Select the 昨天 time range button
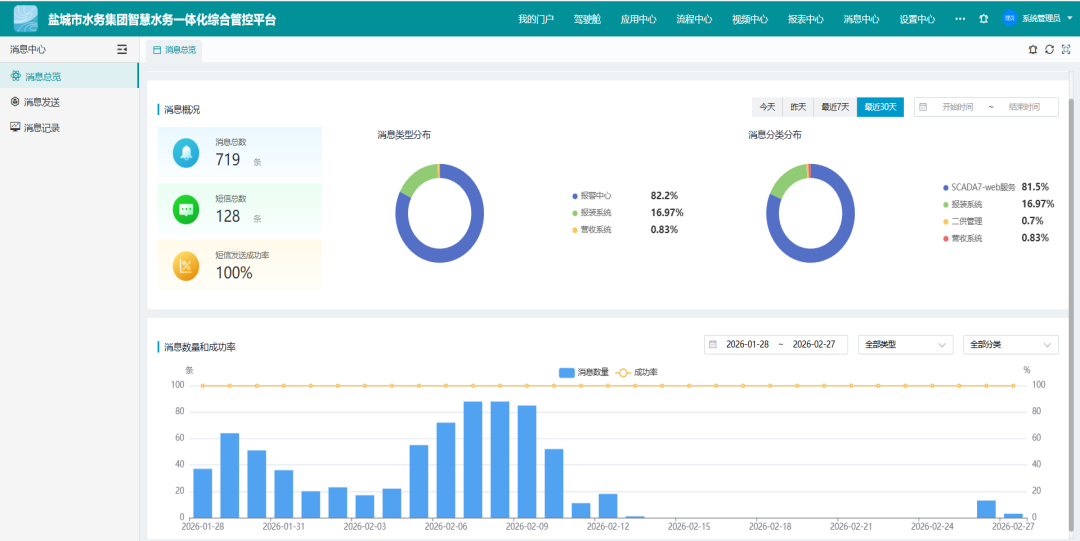This screenshot has height=541, width=1080. coord(798,107)
